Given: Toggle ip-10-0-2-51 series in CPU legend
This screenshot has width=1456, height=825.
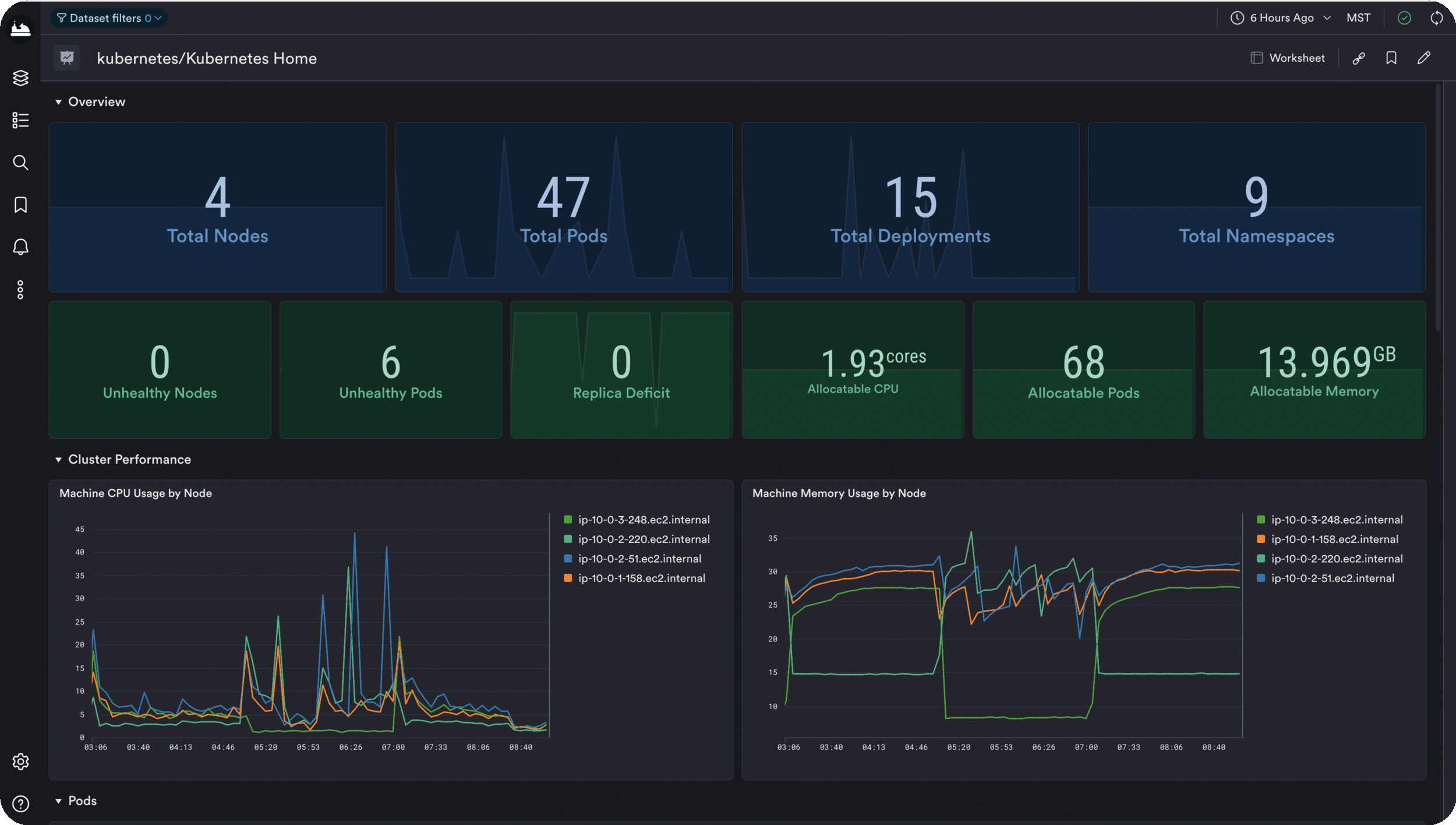Looking at the screenshot, I should click(632, 559).
